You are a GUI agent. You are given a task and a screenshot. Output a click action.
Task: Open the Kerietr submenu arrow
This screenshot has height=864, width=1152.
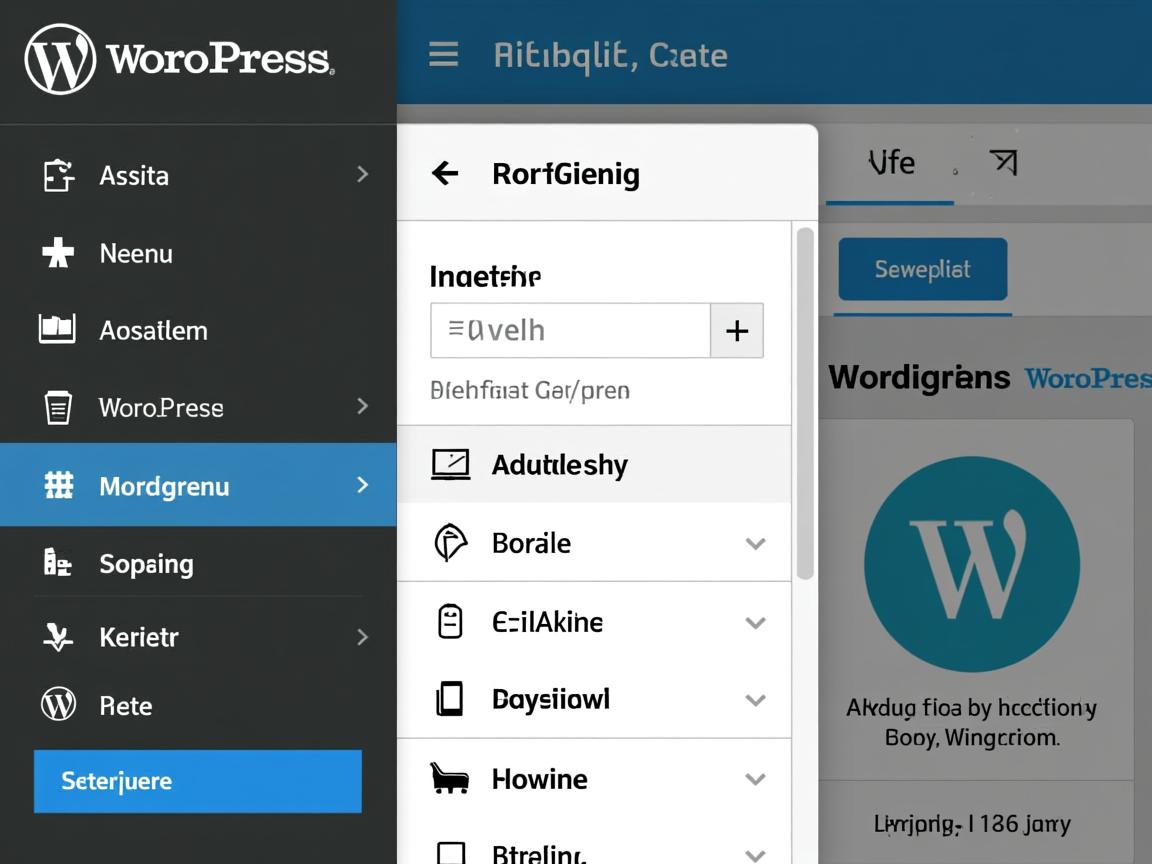[x=362, y=637]
